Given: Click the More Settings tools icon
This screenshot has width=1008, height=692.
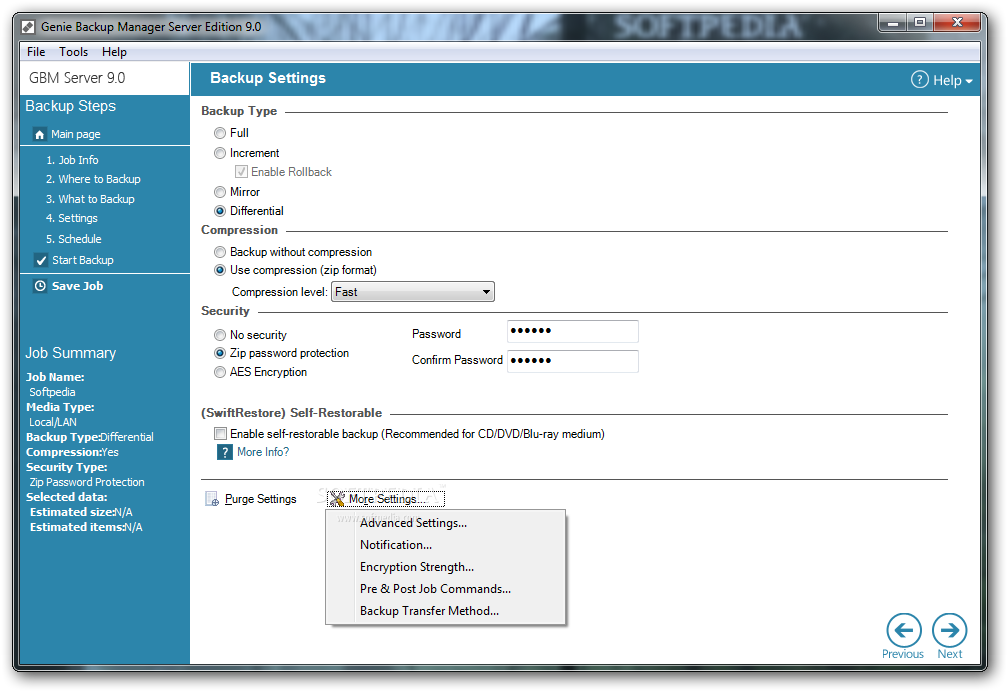Looking at the screenshot, I should pos(337,499).
